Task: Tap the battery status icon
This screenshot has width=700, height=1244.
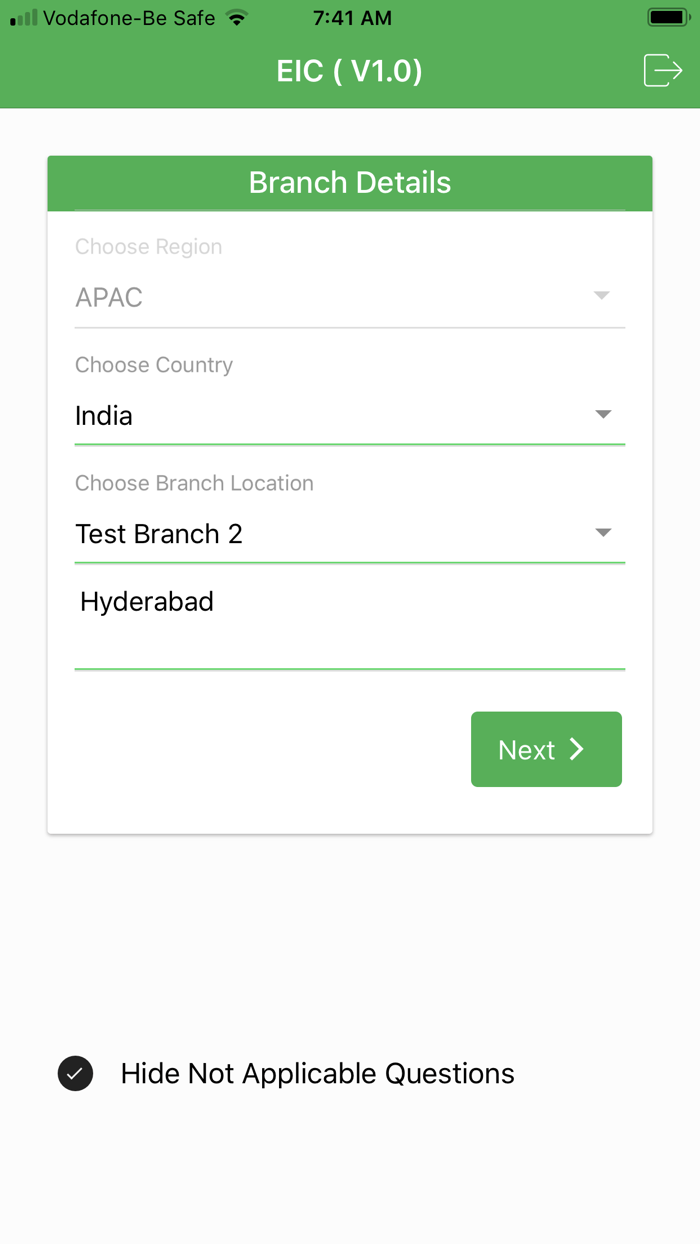Action: [x=666, y=18]
